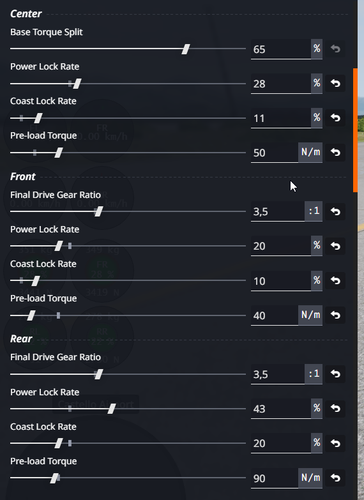364x500 pixels.
Task: Reset Center Pre-load Torque value
Action: pyautogui.click(x=335, y=152)
